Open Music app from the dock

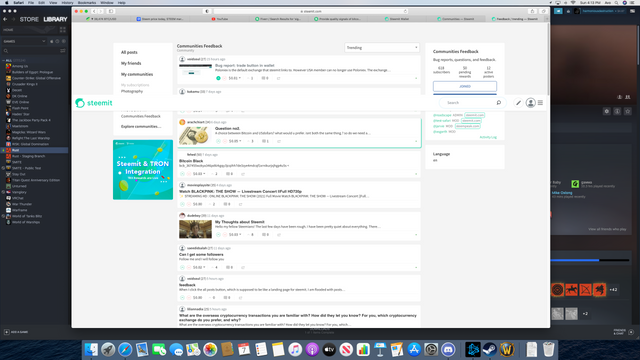coord(295,349)
